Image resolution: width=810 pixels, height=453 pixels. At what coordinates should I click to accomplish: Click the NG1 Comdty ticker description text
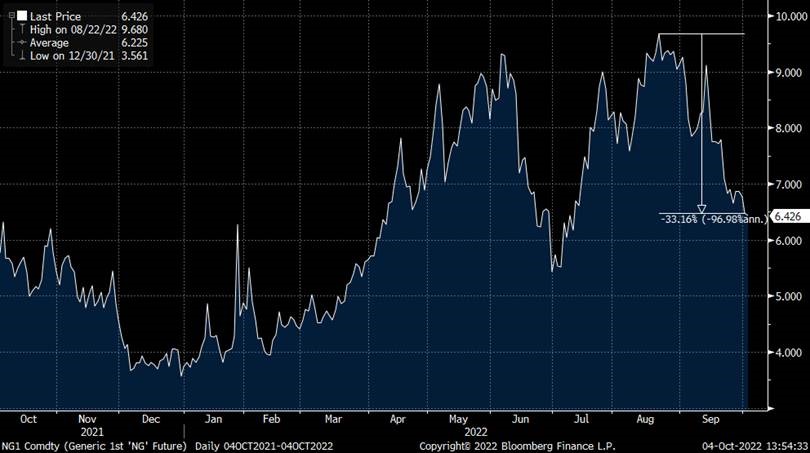click(x=97, y=445)
